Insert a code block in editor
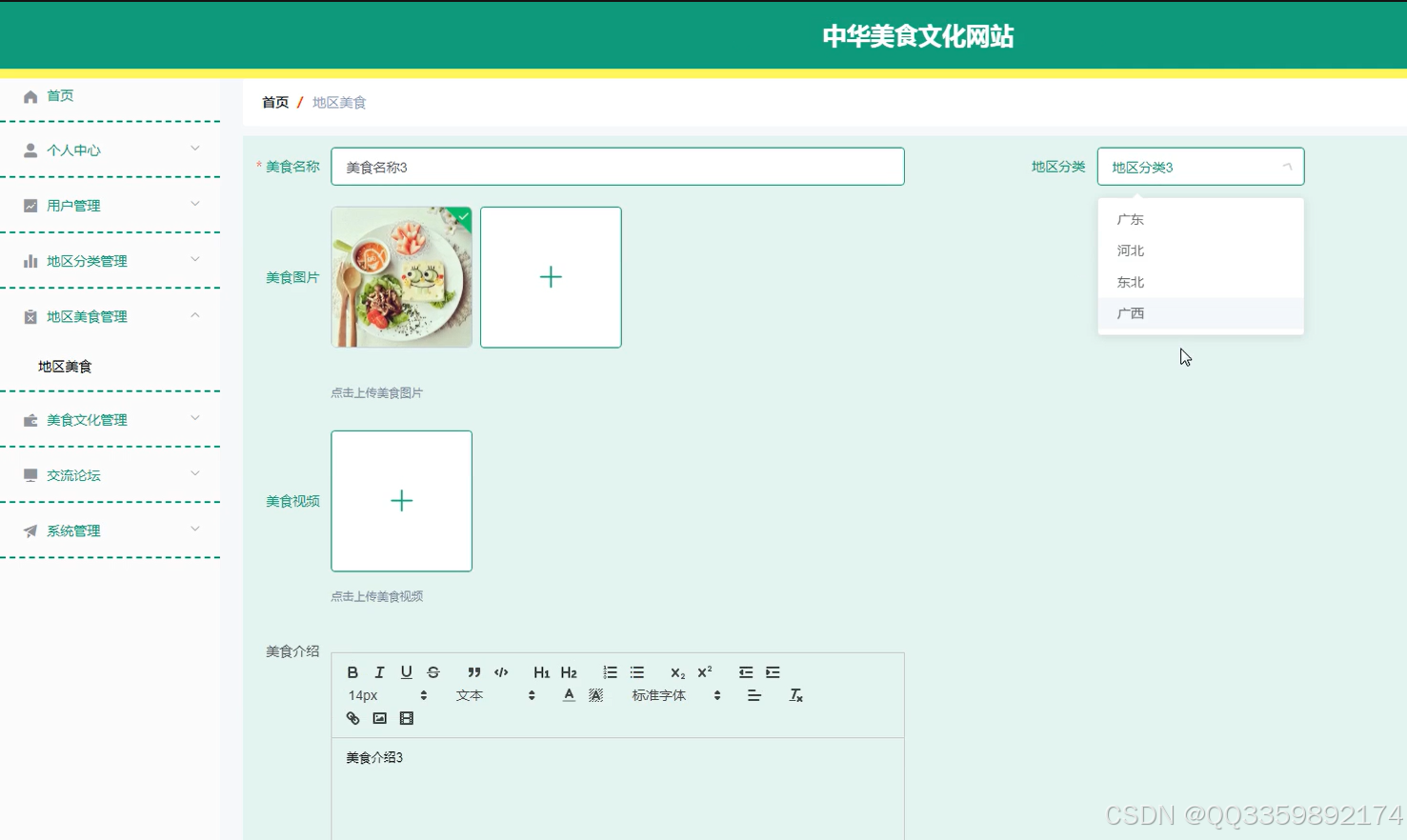The width and height of the screenshot is (1407, 840). [501, 672]
